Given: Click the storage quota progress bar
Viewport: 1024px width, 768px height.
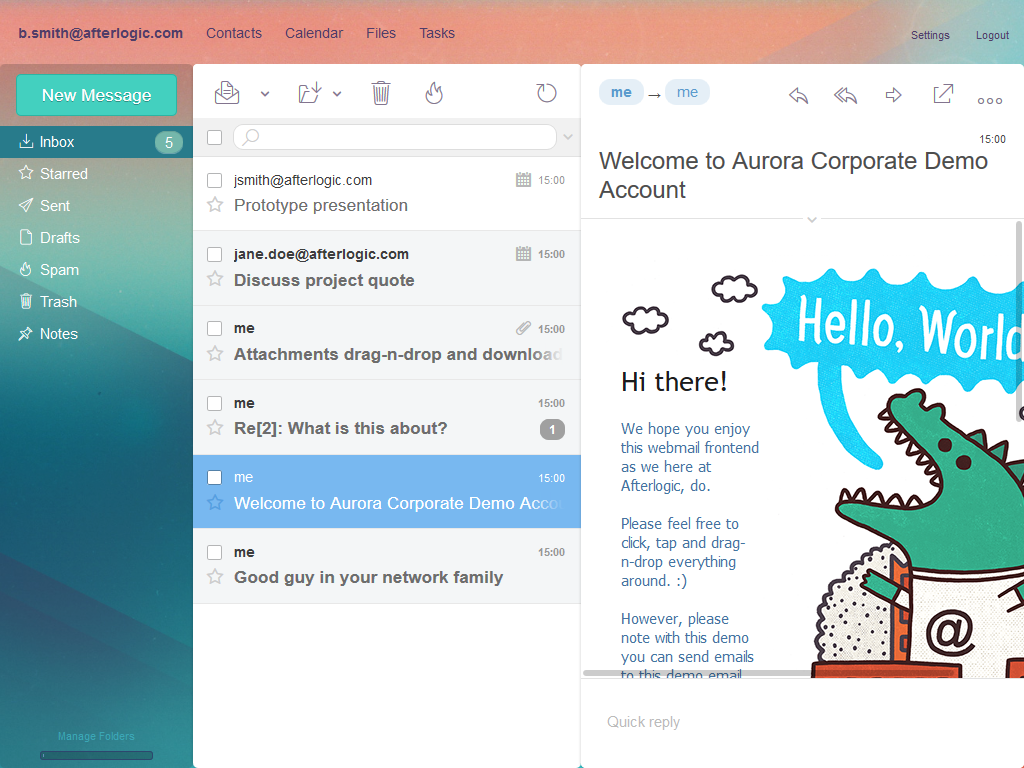Looking at the screenshot, I should [96, 755].
